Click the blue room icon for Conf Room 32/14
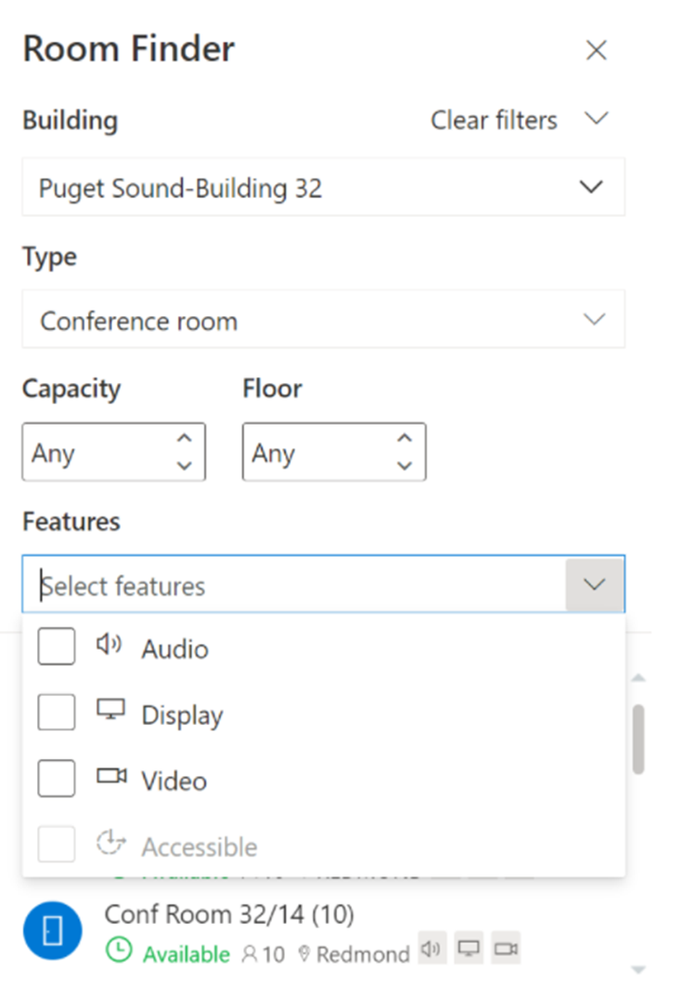 click(x=52, y=931)
